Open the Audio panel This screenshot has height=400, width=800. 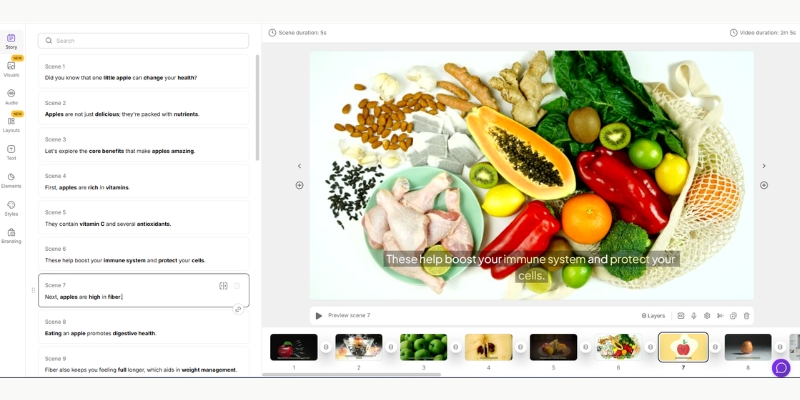click(x=11, y=96)
